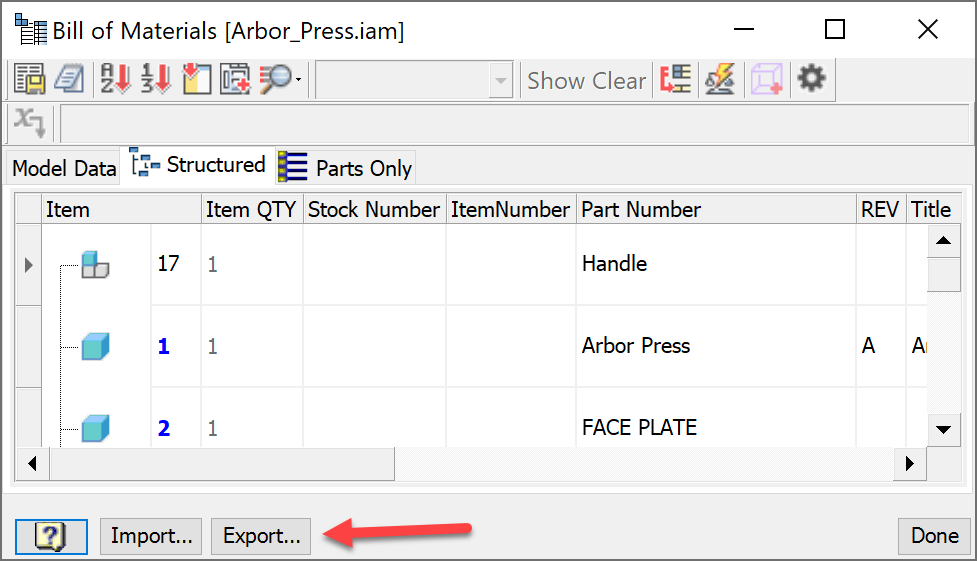Open the BOM settings gear icon
Image resolution: width=977 pixels, height=561 pixels.
tap(811, 80)
